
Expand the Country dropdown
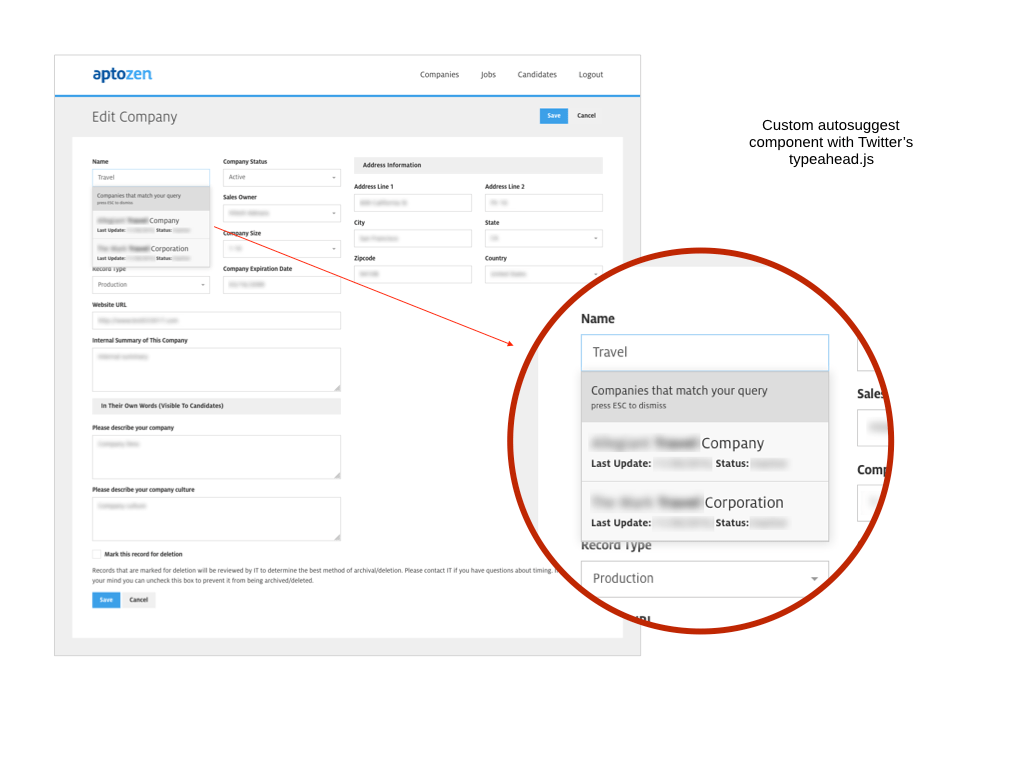point(543,274)
